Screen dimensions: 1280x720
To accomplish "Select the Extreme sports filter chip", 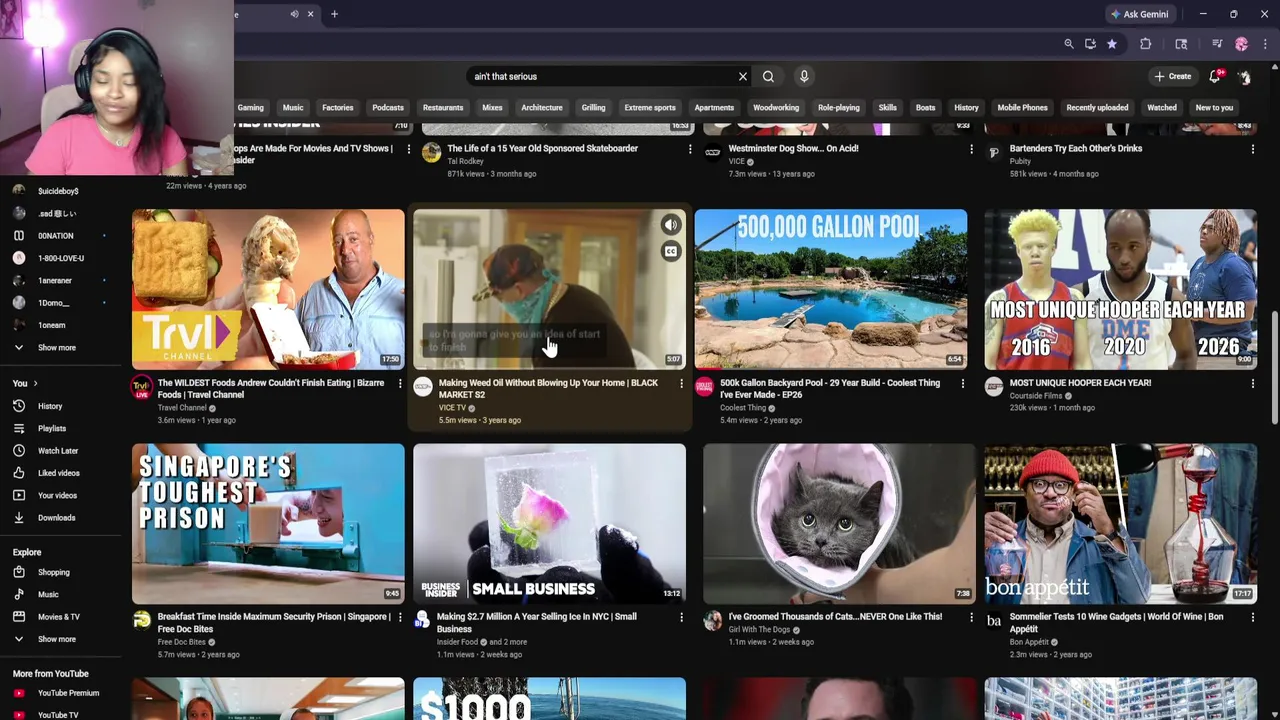I will [x=650, y=107].
